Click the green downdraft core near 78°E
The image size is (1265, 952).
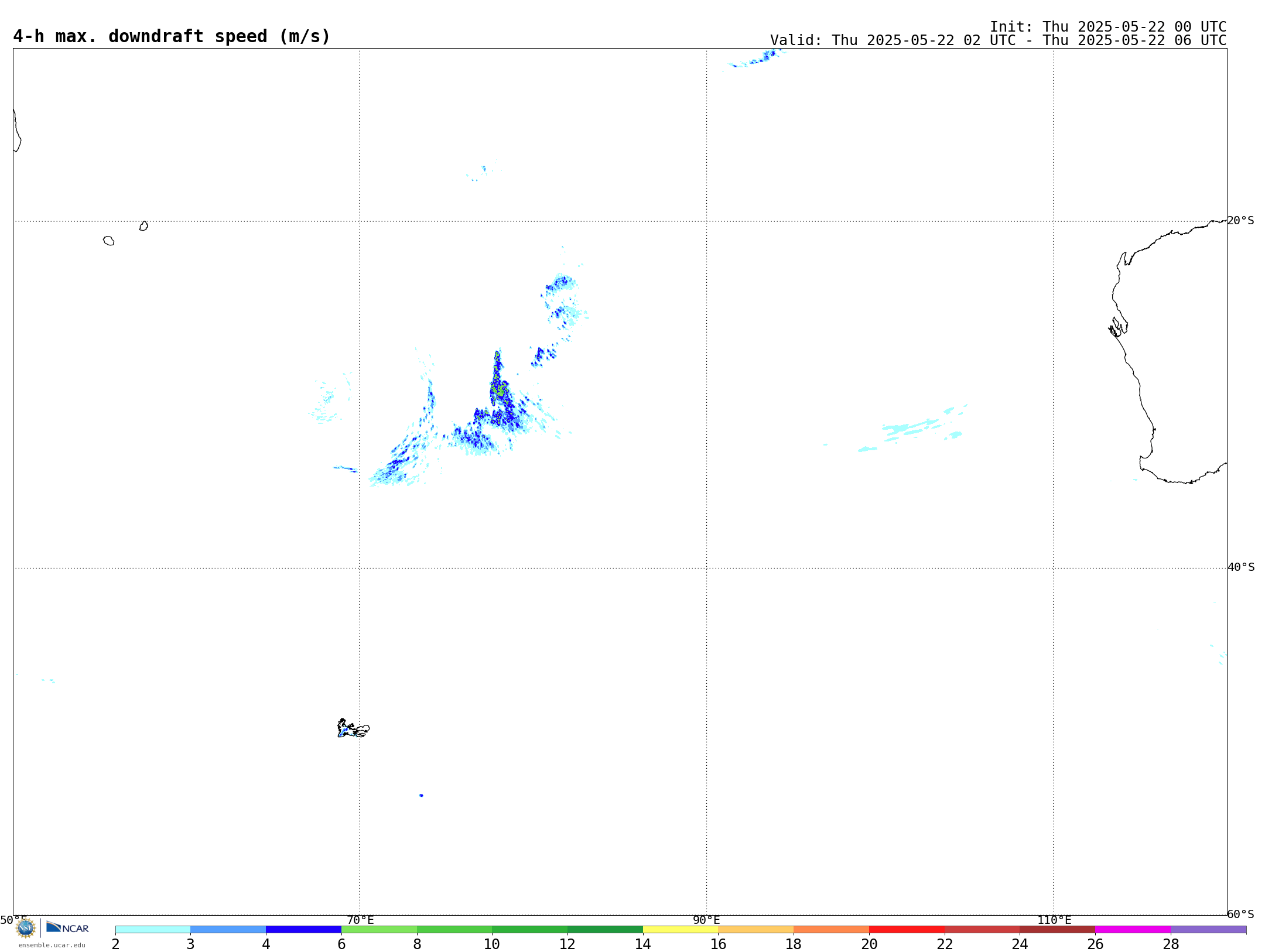coord(498,388)
